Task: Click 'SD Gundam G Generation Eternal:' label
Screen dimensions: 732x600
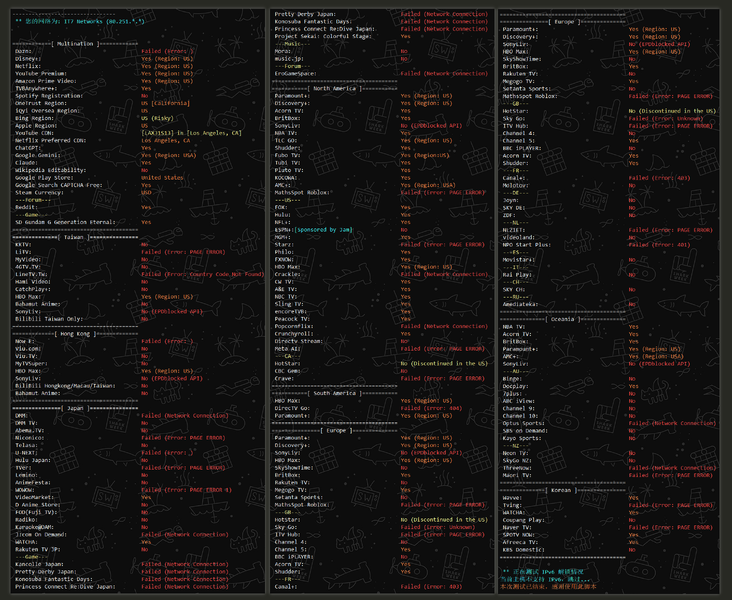Action: pos(65,222)
